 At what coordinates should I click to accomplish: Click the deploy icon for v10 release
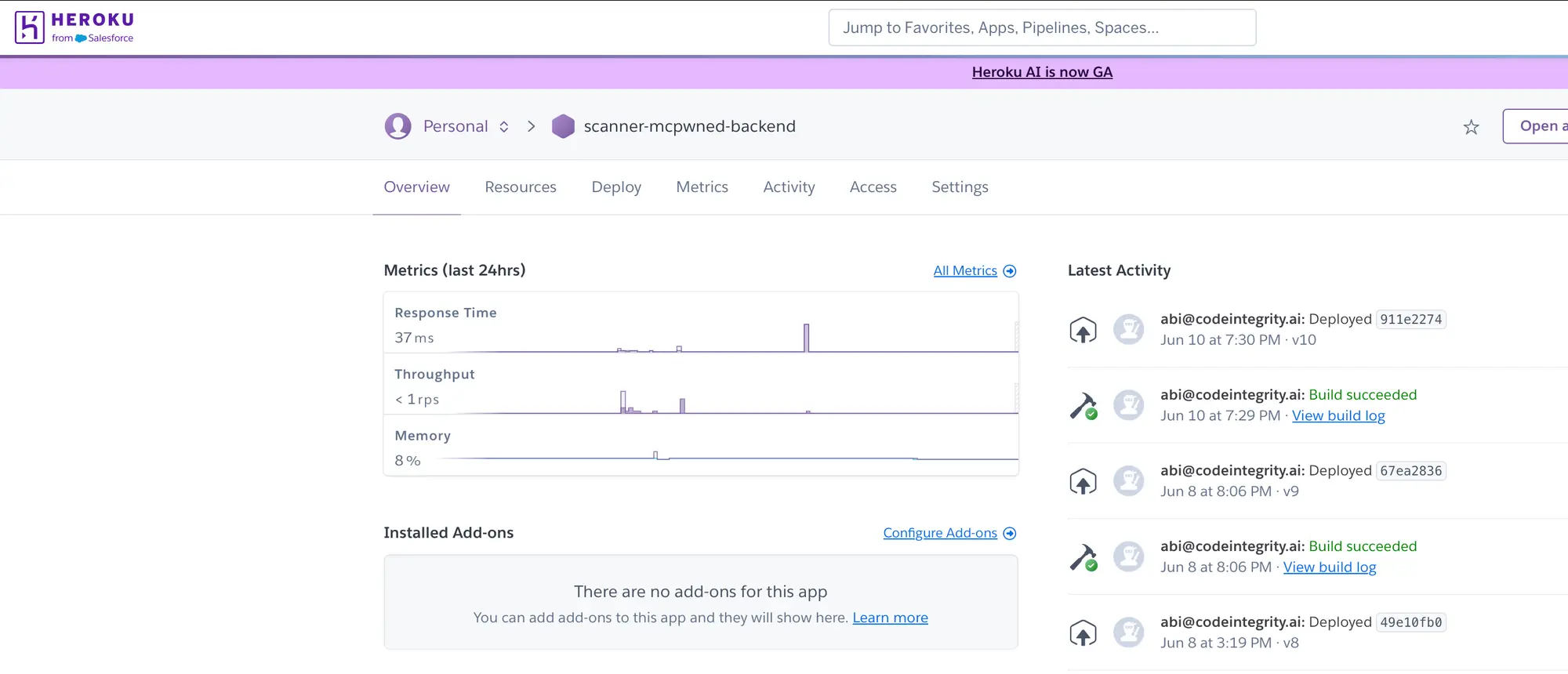click(x=1083, y=330)
